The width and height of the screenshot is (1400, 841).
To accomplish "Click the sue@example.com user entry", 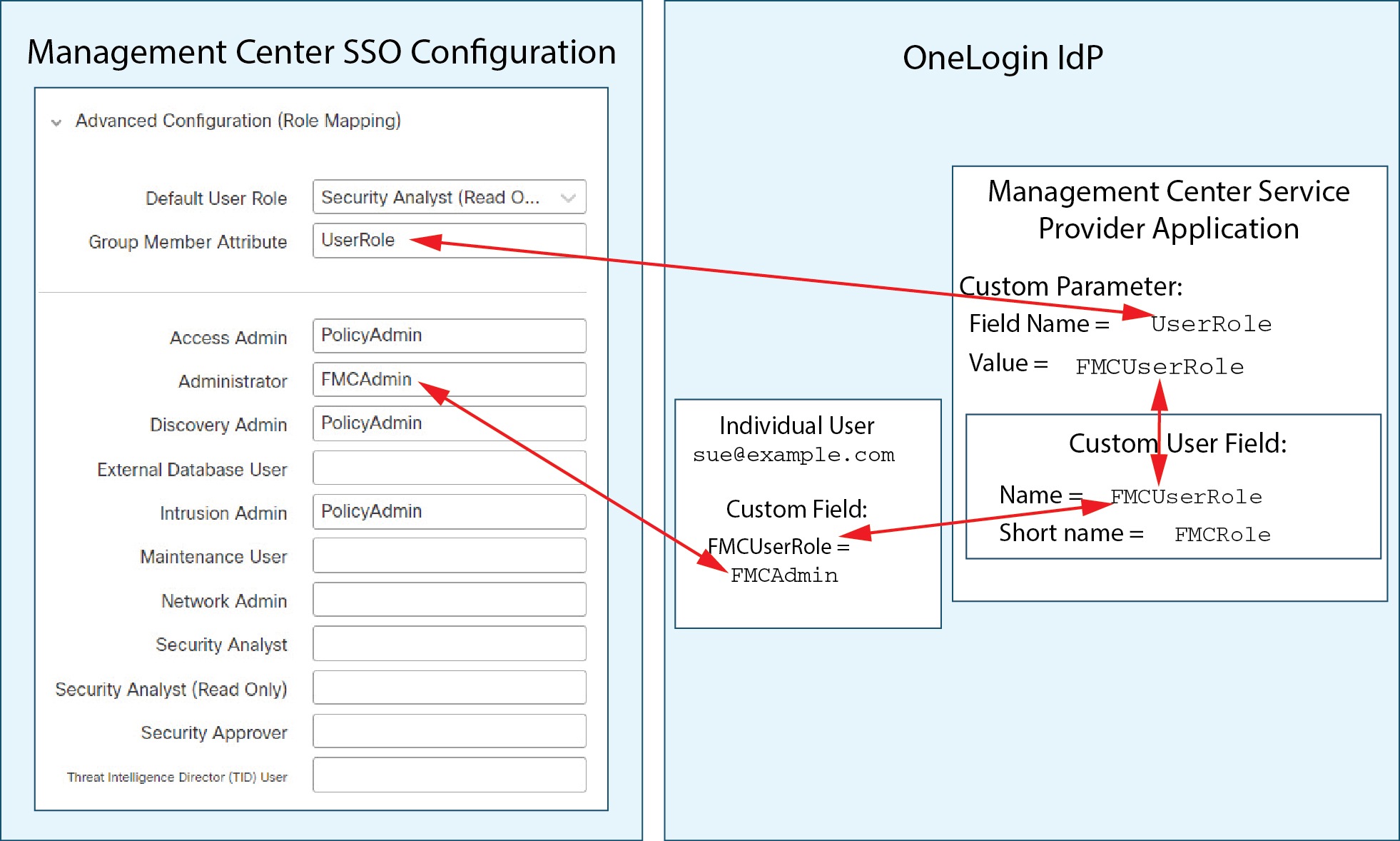I will [x=795, y=454].
